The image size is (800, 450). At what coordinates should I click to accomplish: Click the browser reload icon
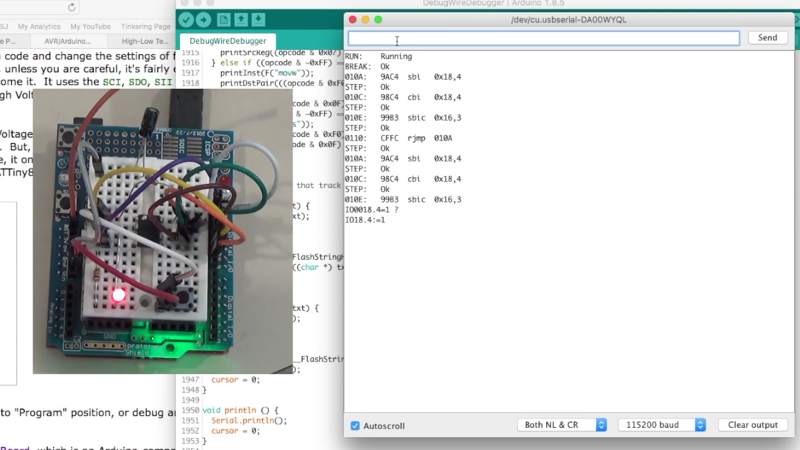pos(72,7)
